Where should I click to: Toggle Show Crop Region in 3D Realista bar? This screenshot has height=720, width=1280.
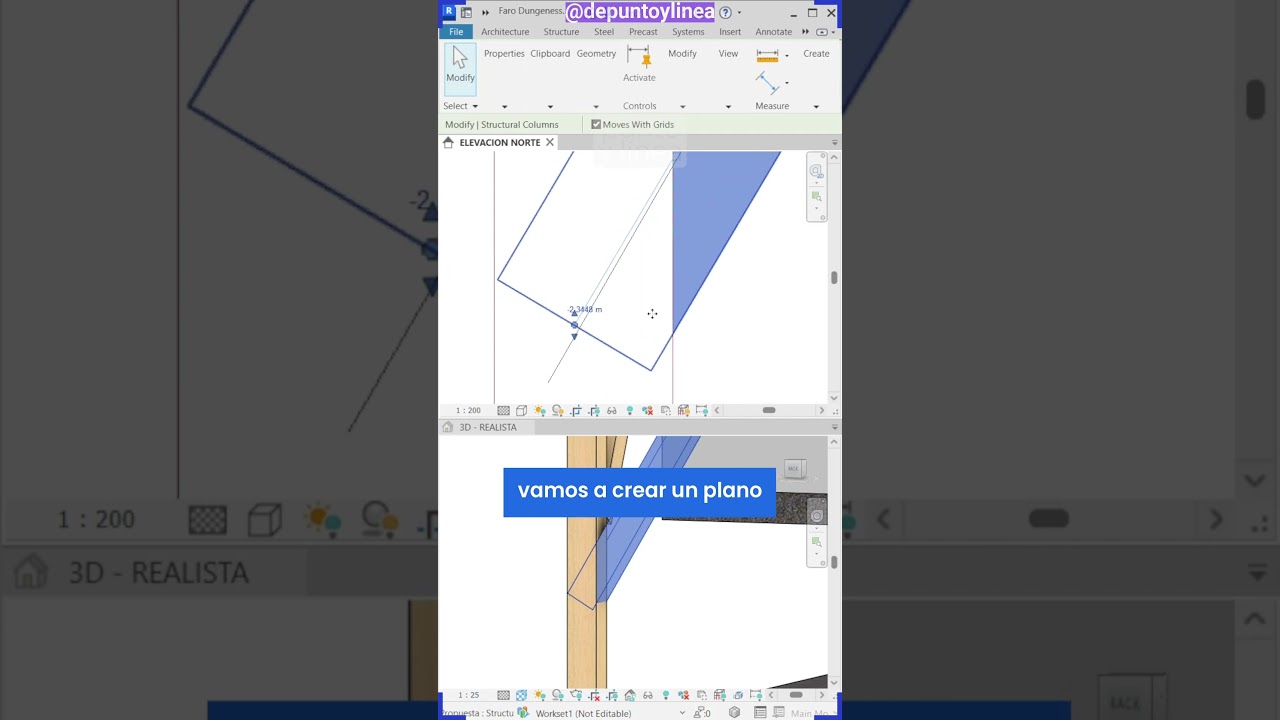click(612, 695)
